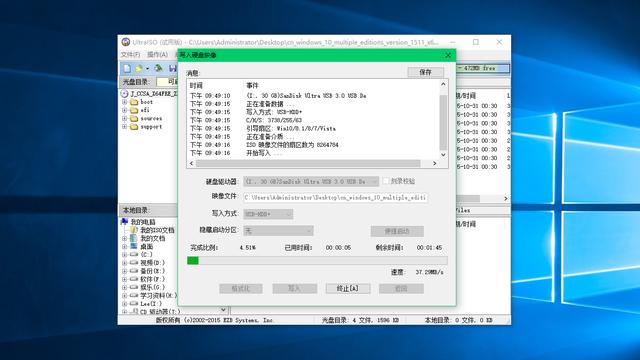
Task: Open the 文件(F) menu
Action: [130, 54]
